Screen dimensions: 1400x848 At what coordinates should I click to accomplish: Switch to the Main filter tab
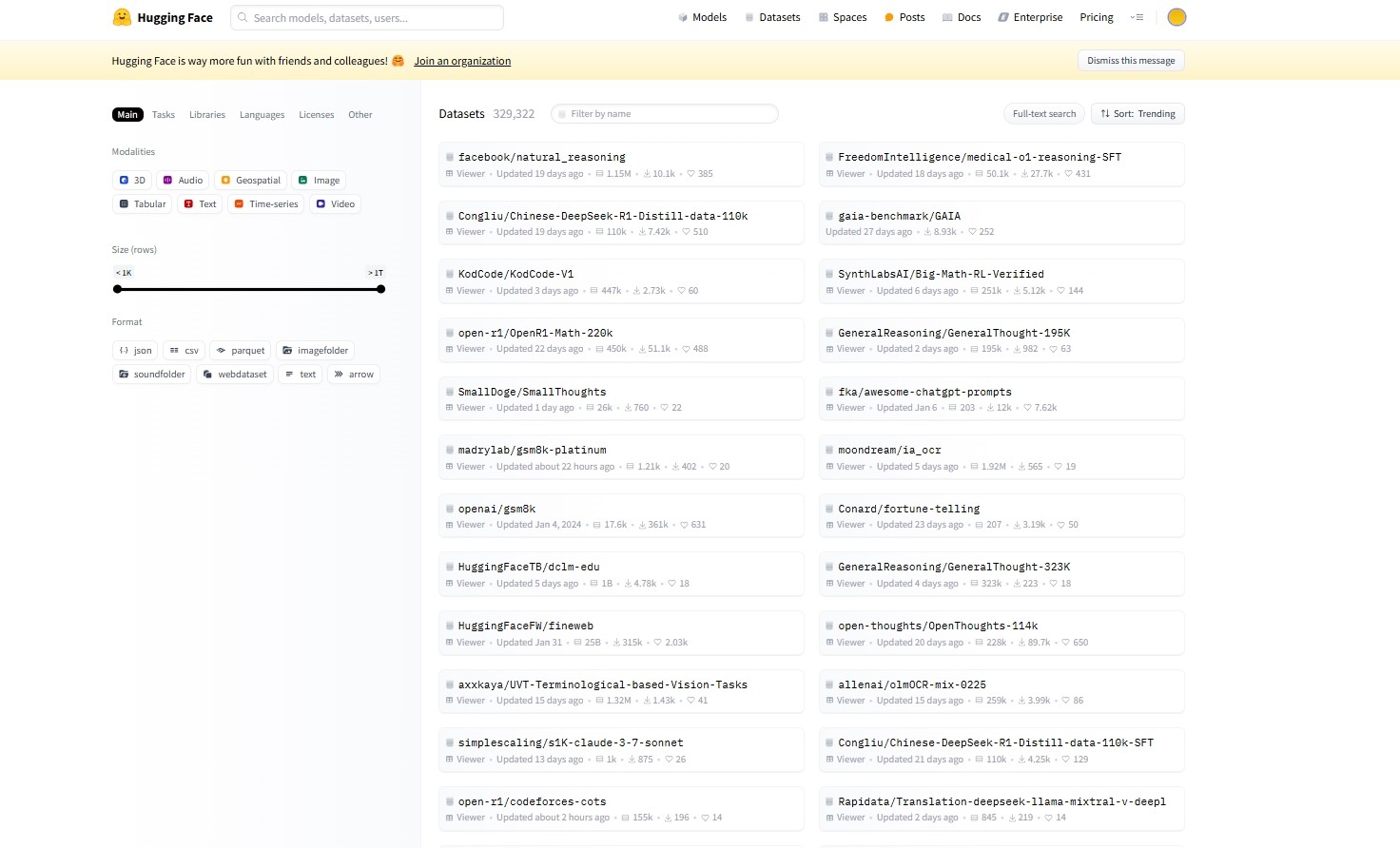coord(127,114)
